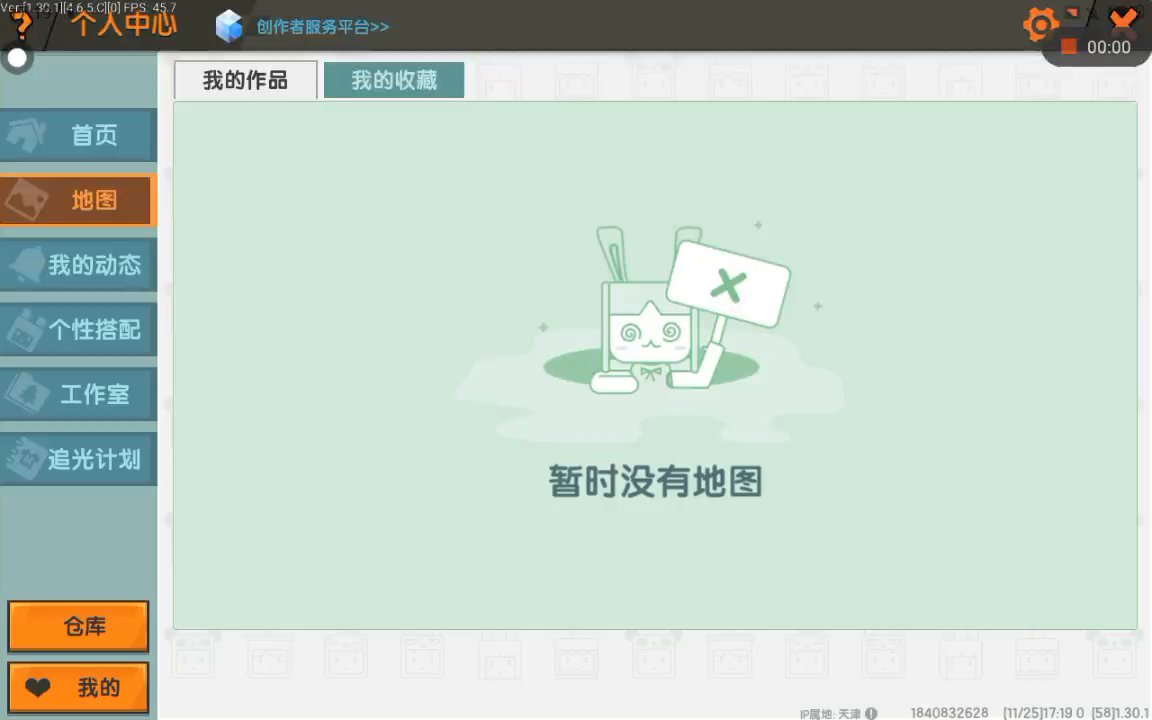
Task: Open 我的动态 in the sidebar
Action: (78, 265)
